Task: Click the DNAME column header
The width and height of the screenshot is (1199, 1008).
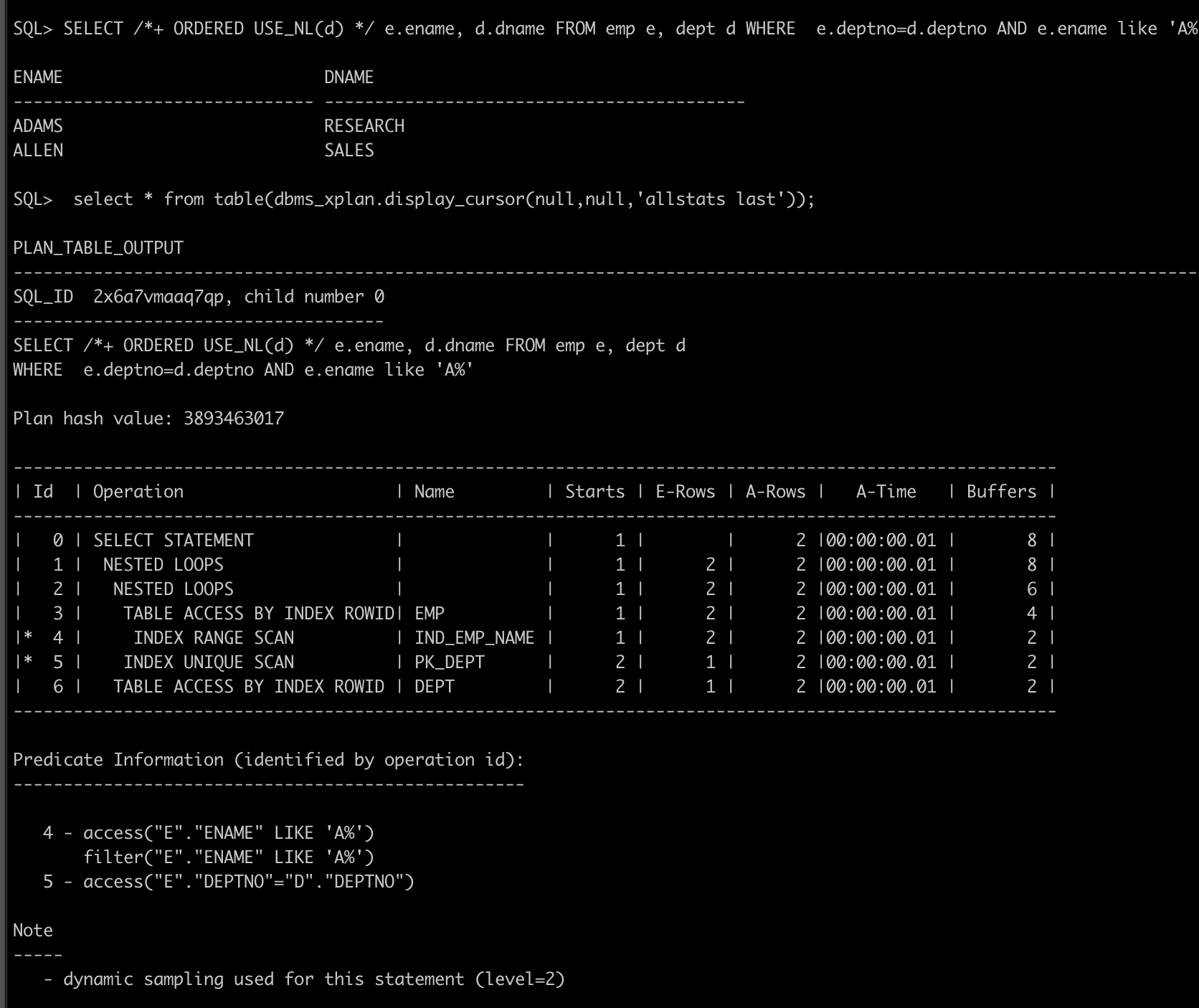Action: [349, 77]
